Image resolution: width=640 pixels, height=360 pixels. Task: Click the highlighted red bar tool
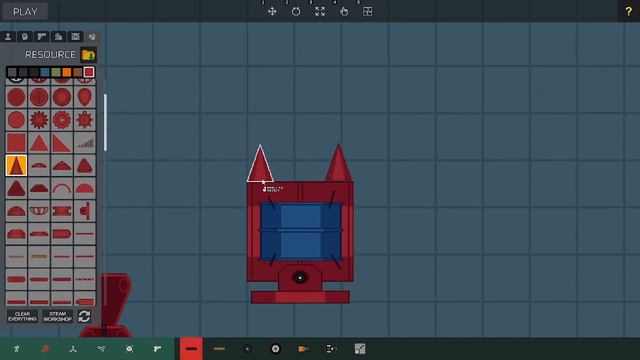(x=191, y=349)
